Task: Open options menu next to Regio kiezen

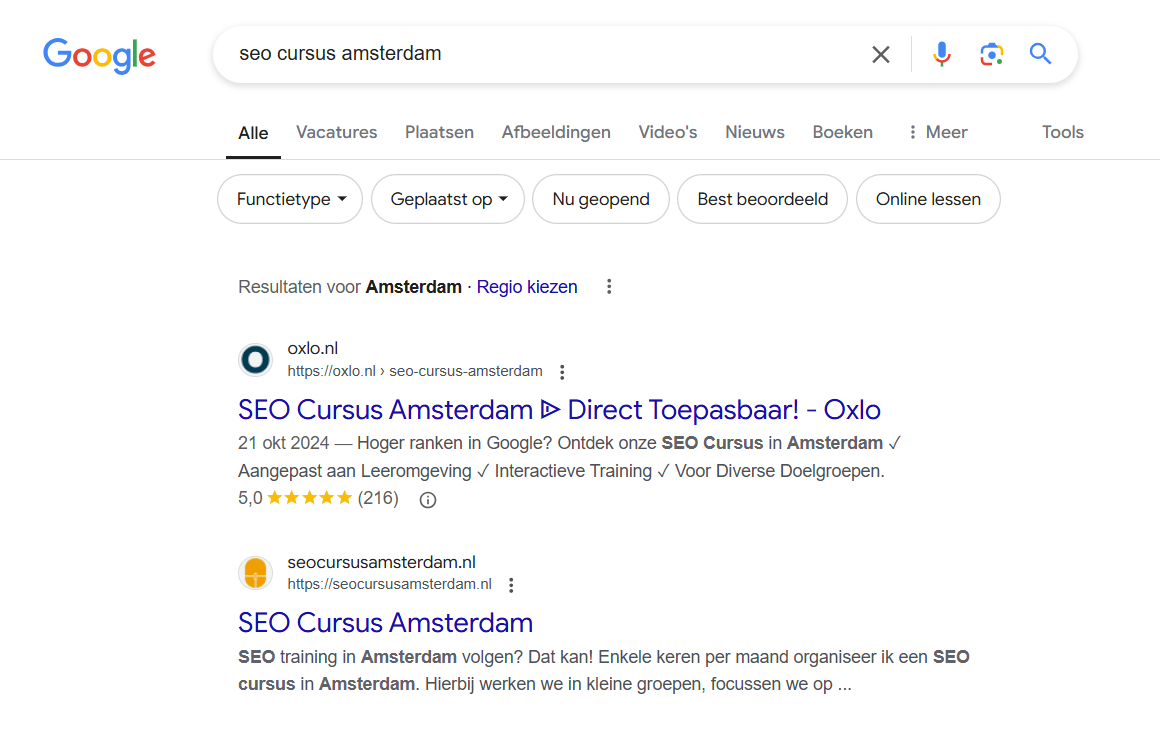Action: (609, 287)
